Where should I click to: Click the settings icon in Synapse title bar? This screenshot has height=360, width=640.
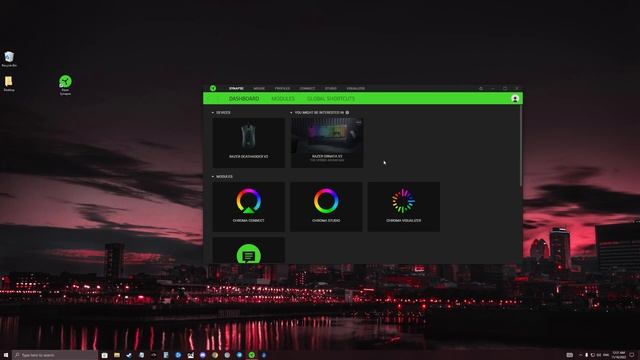[481, 88]
